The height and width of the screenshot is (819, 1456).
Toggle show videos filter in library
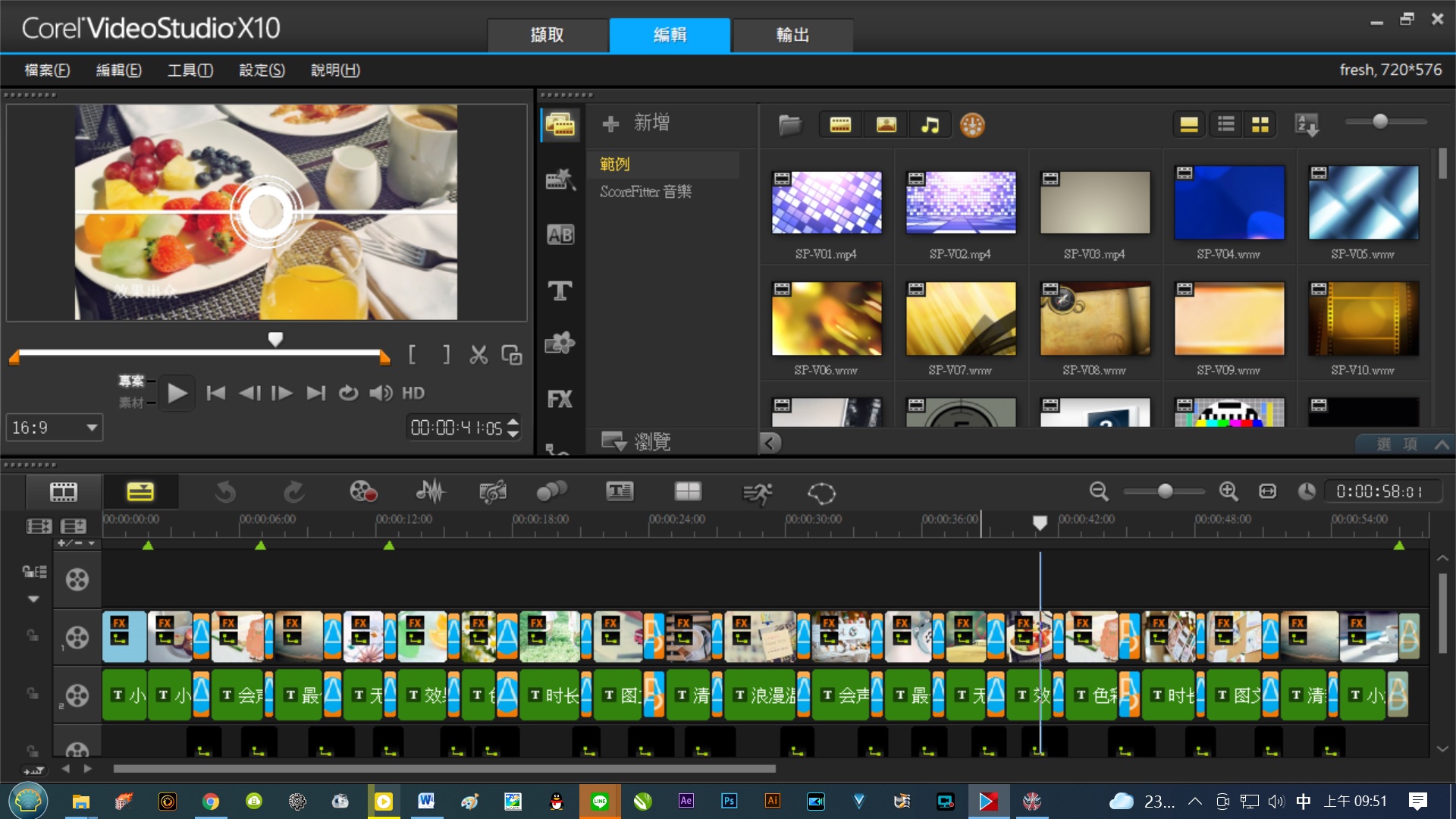(840, 125)
